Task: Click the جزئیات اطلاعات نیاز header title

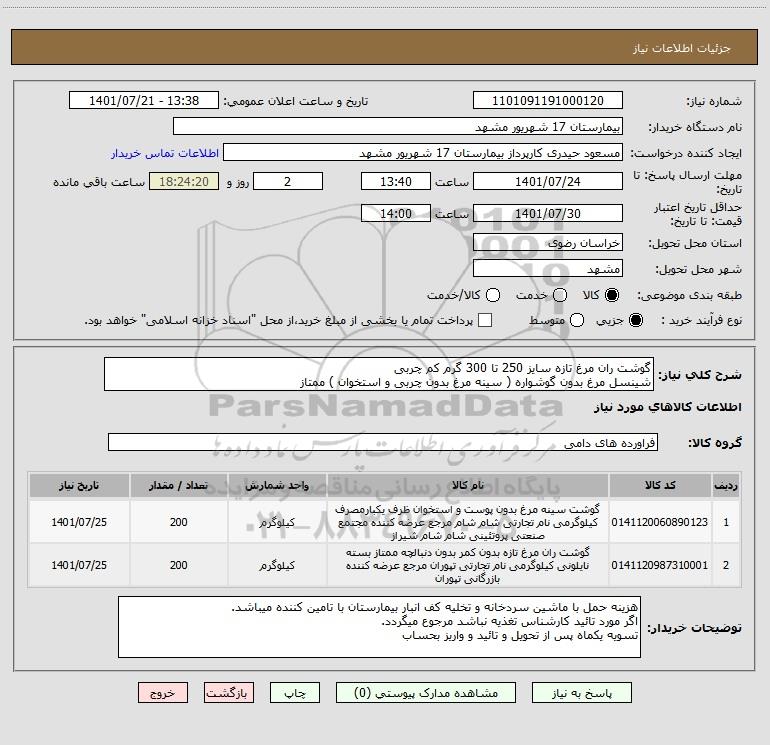Action: tap(682, 48)
